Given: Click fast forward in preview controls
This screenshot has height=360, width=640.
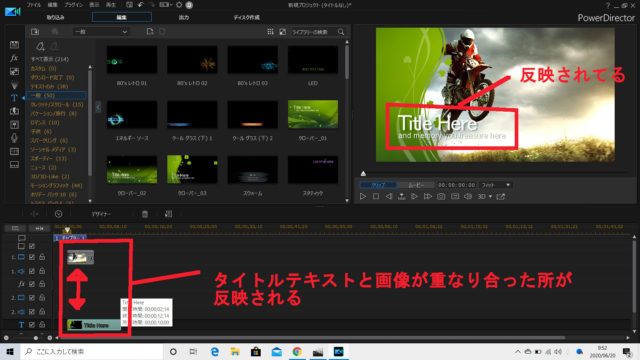Looking at the screenshot, I should click(x=427, y=196).
